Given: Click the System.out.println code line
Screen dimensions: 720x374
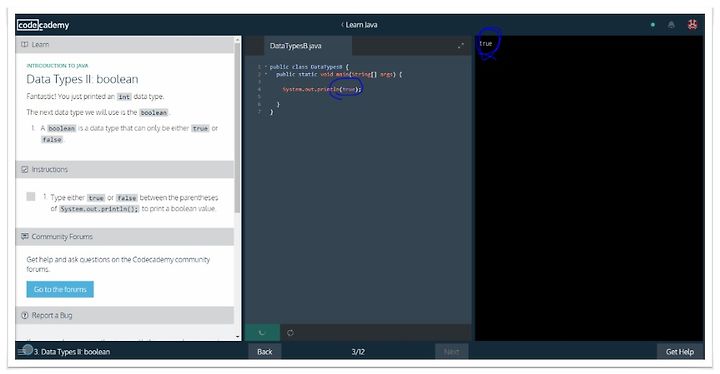Looking at the screenshot, I should pyautogui.click(x=322, y=89).
